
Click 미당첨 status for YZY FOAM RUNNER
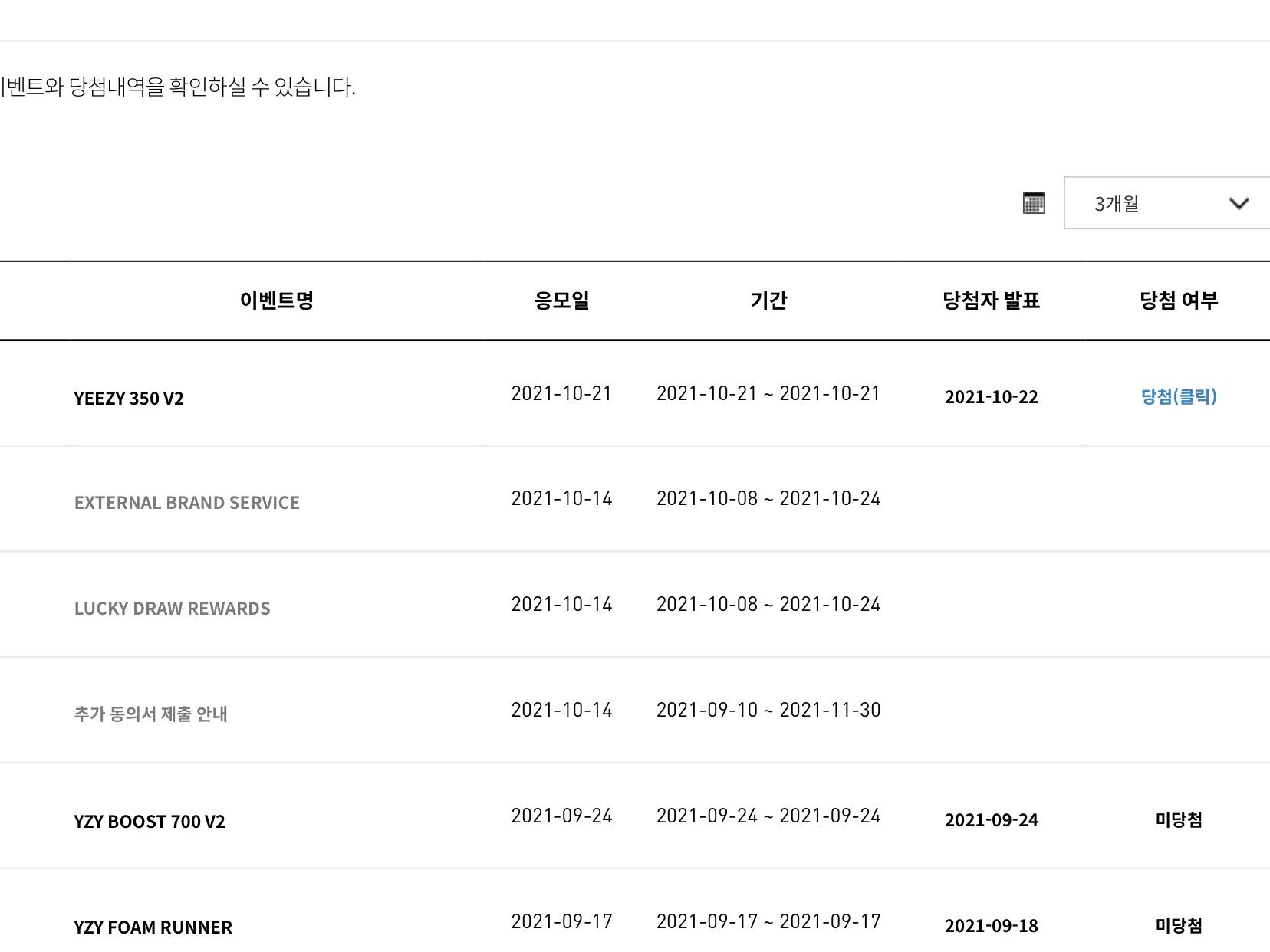[1179, 926]
